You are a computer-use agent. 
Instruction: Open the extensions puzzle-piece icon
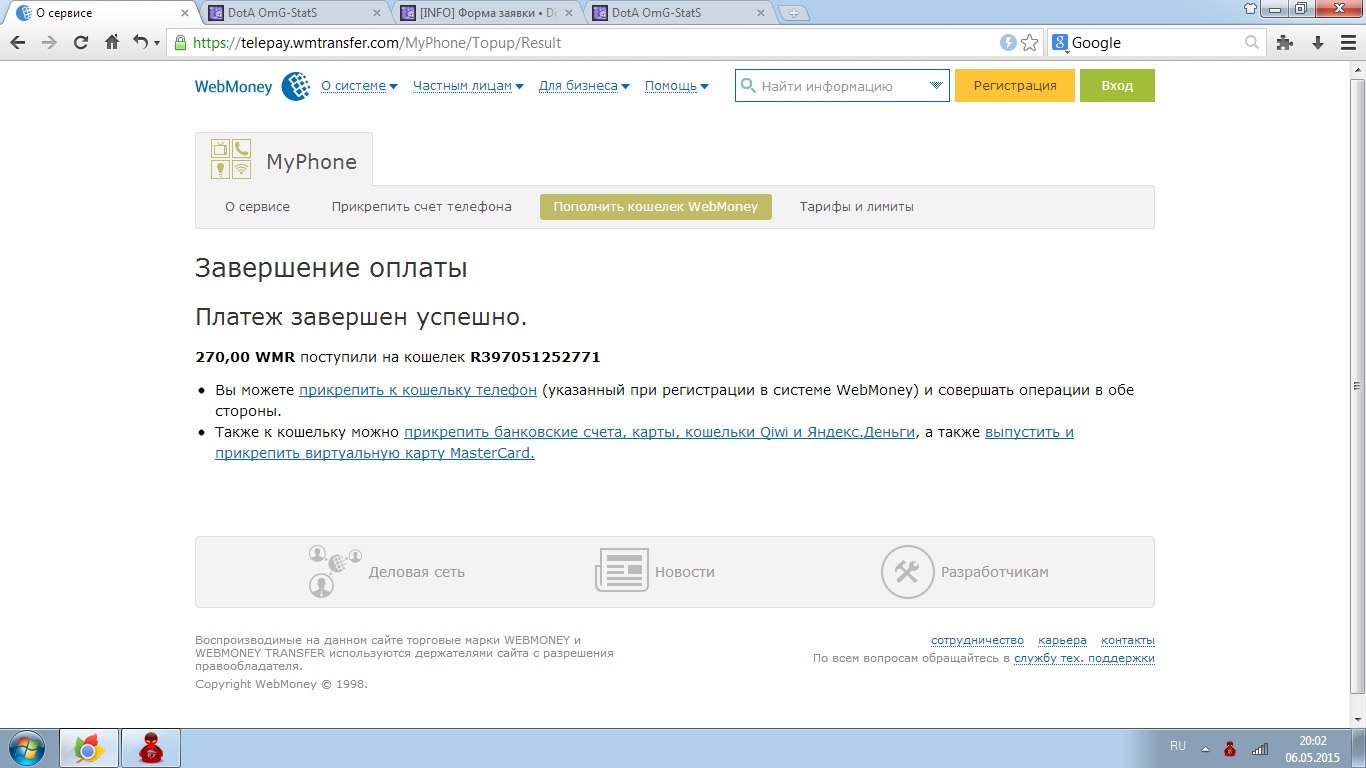(1286, 43)
